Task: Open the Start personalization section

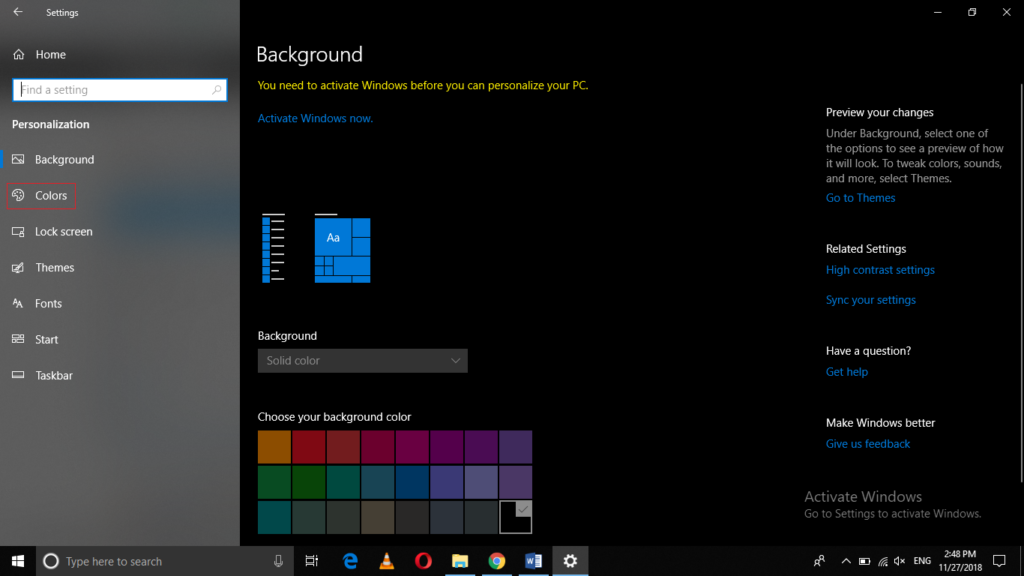Action: 35,339
